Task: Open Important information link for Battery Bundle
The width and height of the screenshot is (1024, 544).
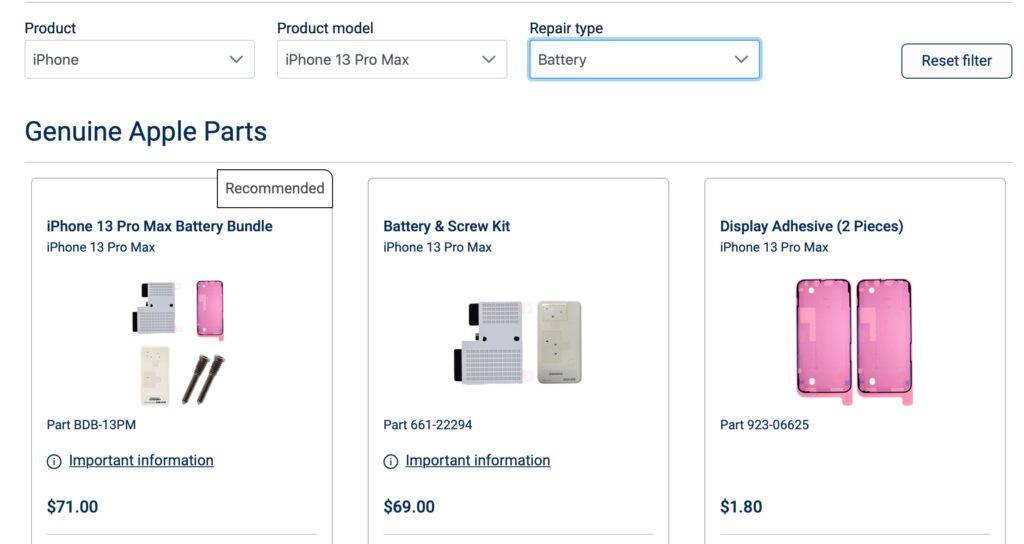Action: coord(141,460)
